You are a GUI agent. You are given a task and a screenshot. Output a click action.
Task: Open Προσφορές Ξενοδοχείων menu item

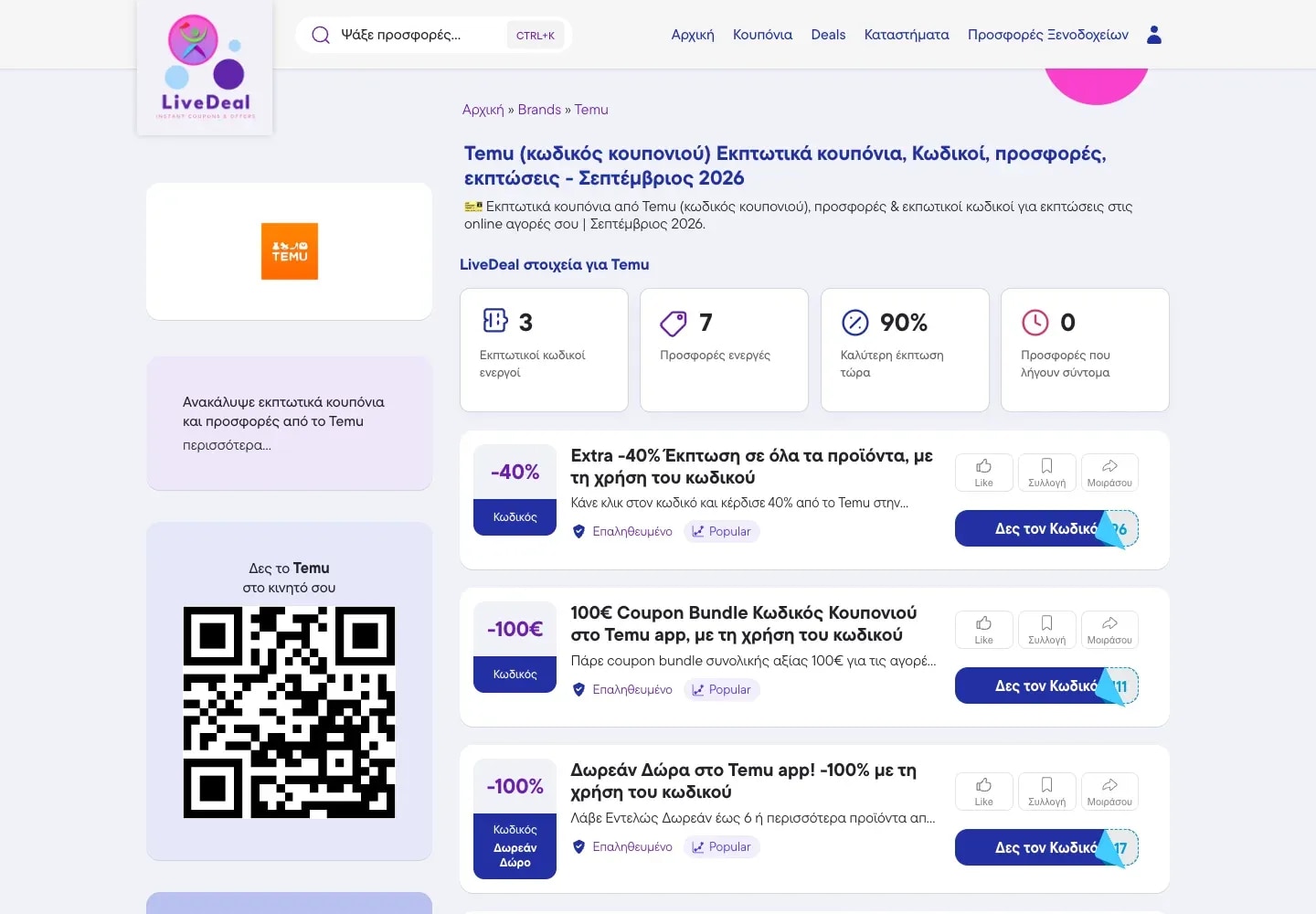point(1048,35)
